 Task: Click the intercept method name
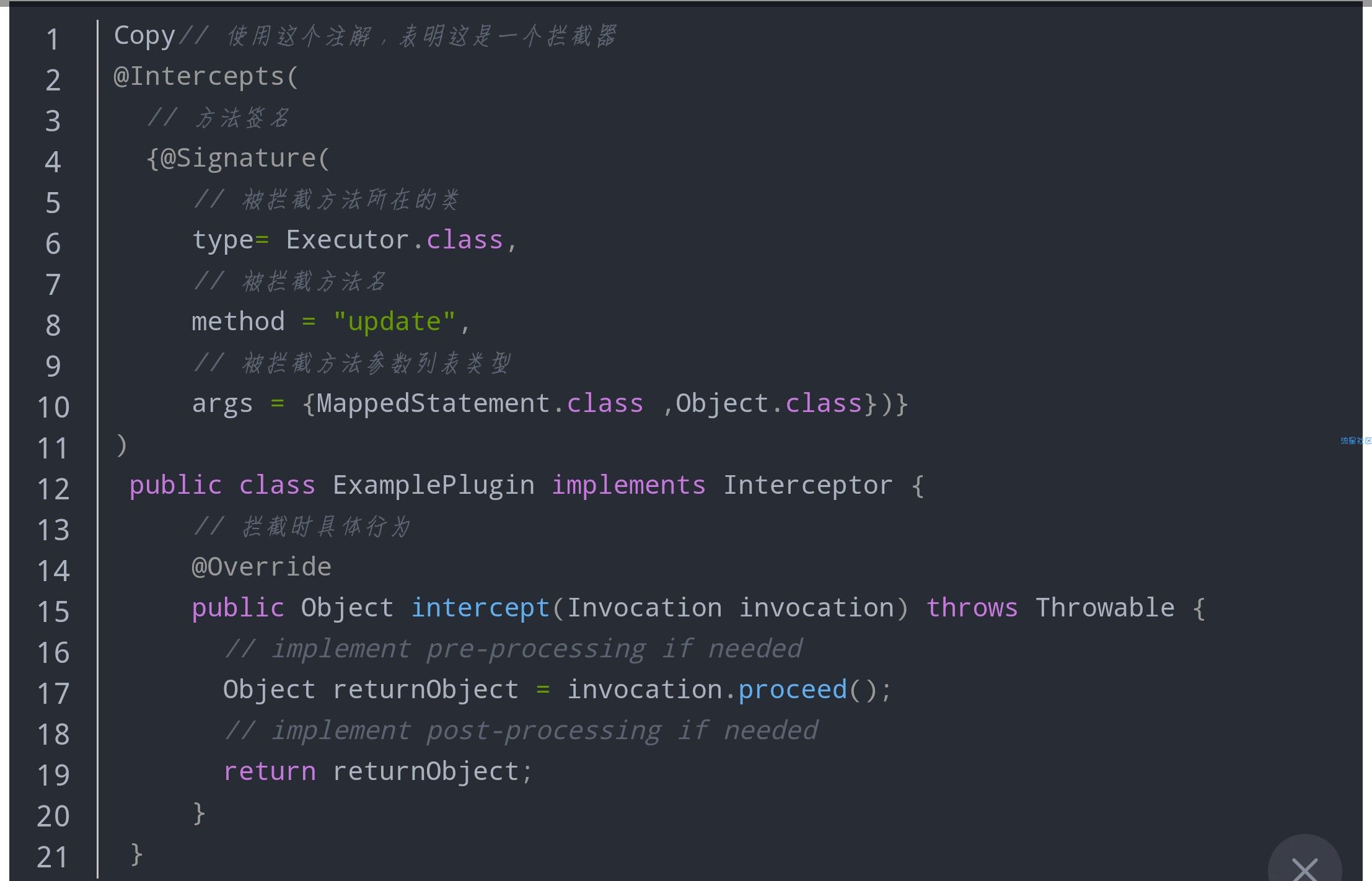[x=480, y=608]
